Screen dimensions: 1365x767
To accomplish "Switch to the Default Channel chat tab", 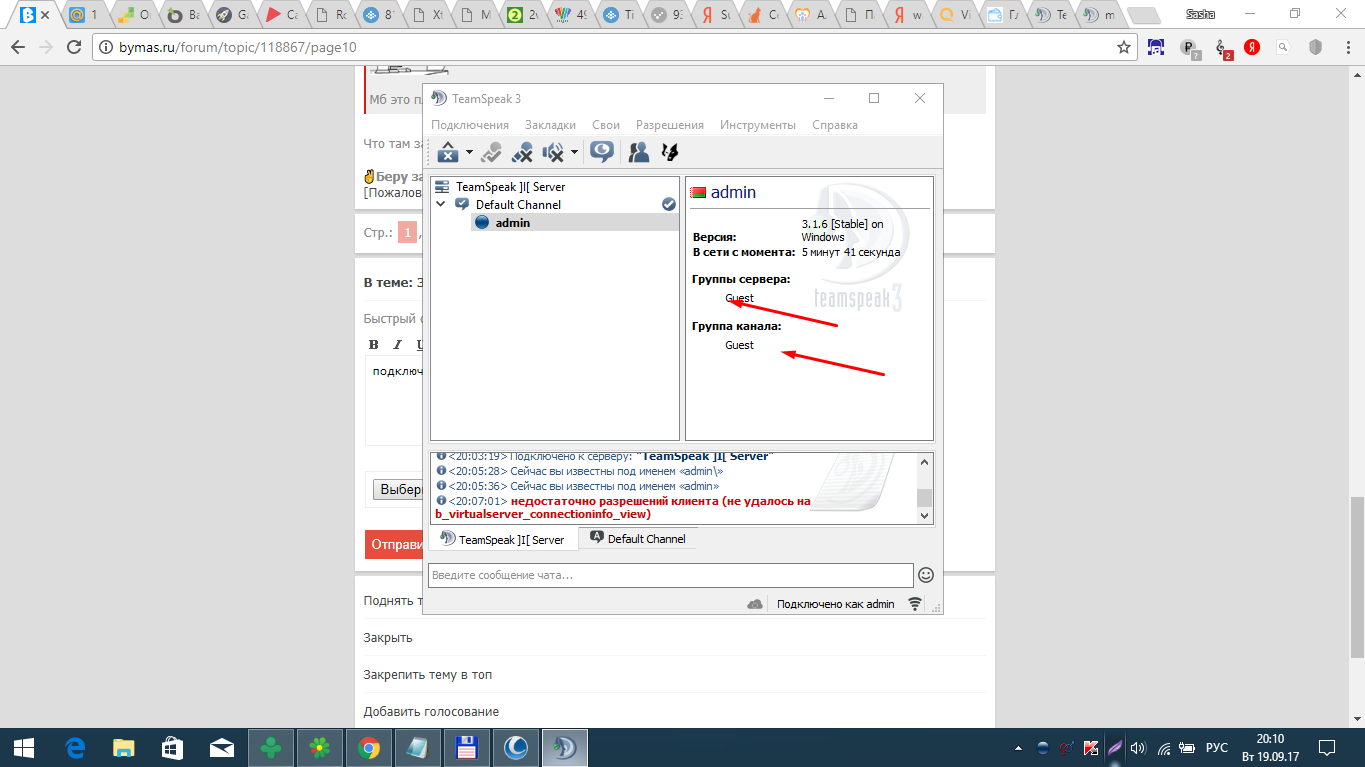I will point(637,538).
